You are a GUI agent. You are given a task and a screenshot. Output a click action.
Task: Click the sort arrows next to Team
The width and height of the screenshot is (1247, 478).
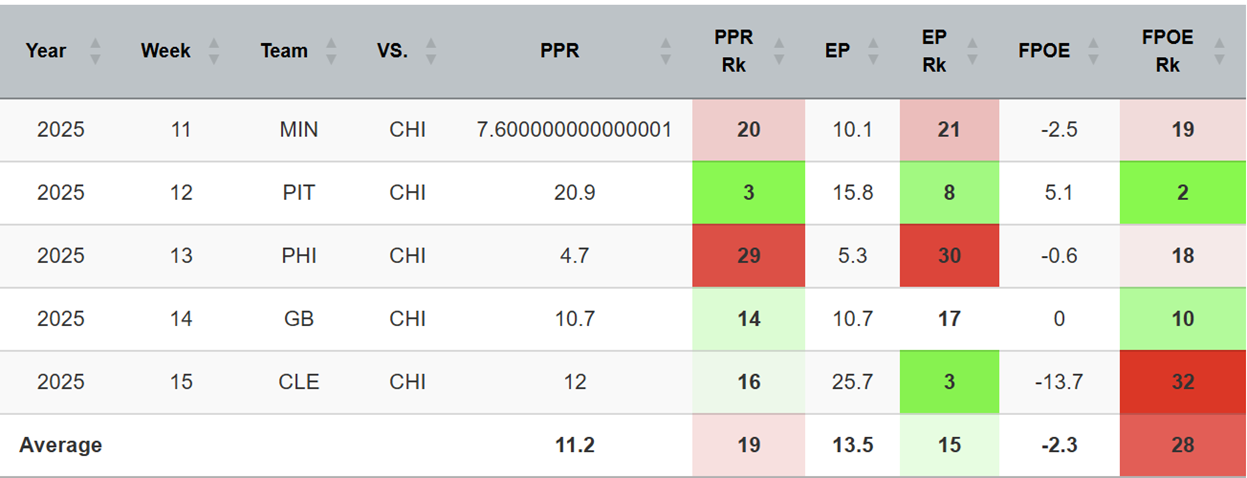(332, 51)
